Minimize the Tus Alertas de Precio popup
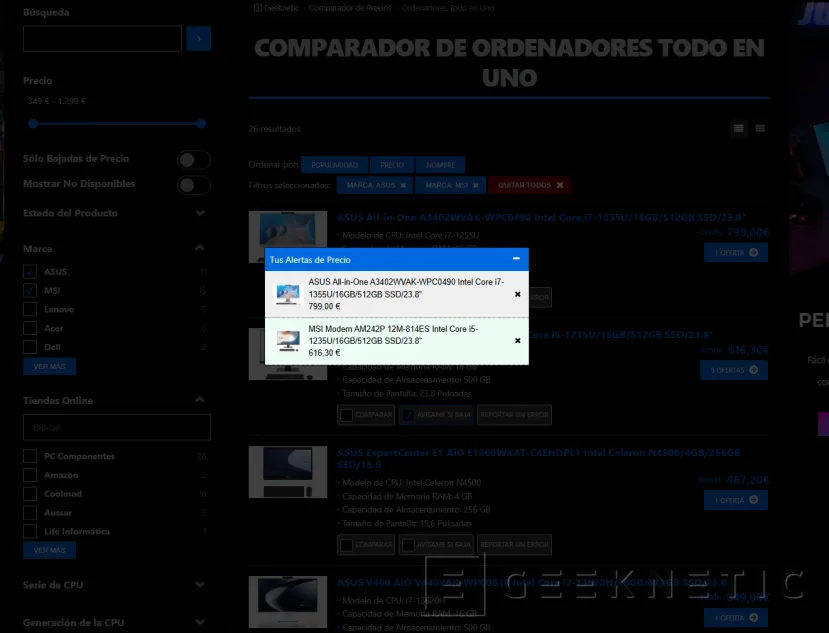This screenshot has width=829, height=633. pyautogui.click(x=516, y=259)
